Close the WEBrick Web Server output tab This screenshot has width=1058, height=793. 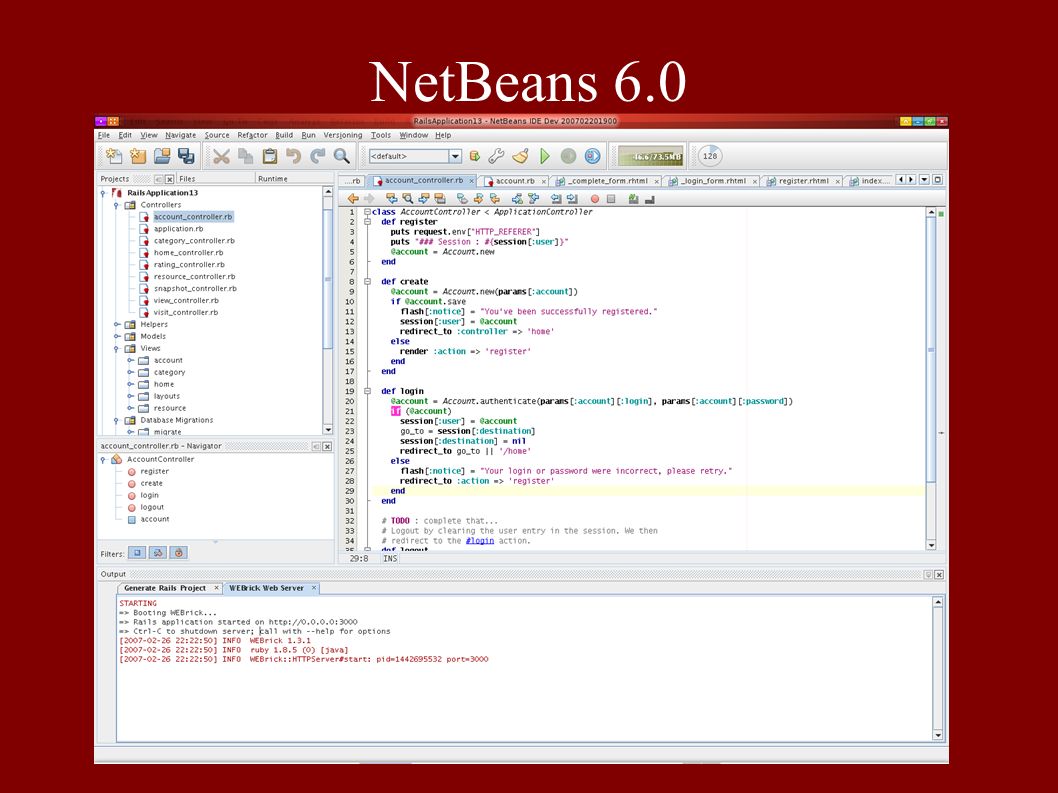(x=314, y=588)
